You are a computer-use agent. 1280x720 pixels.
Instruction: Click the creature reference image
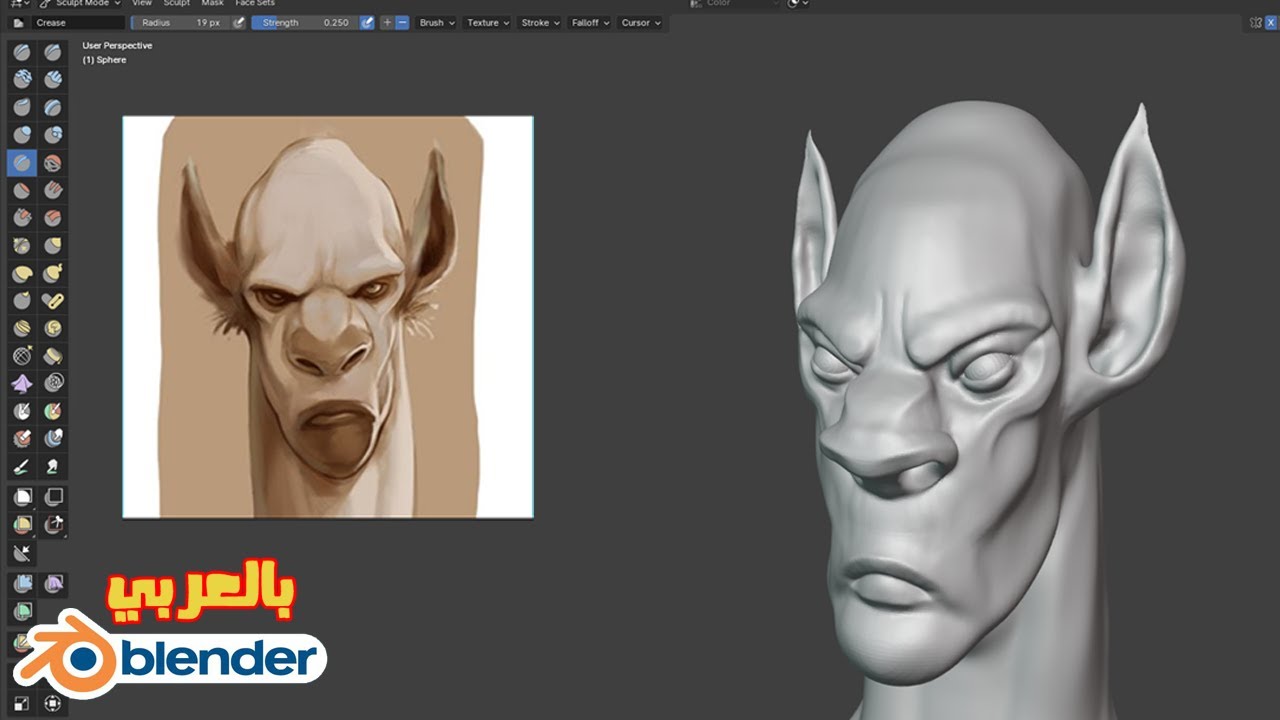point(328,317)
